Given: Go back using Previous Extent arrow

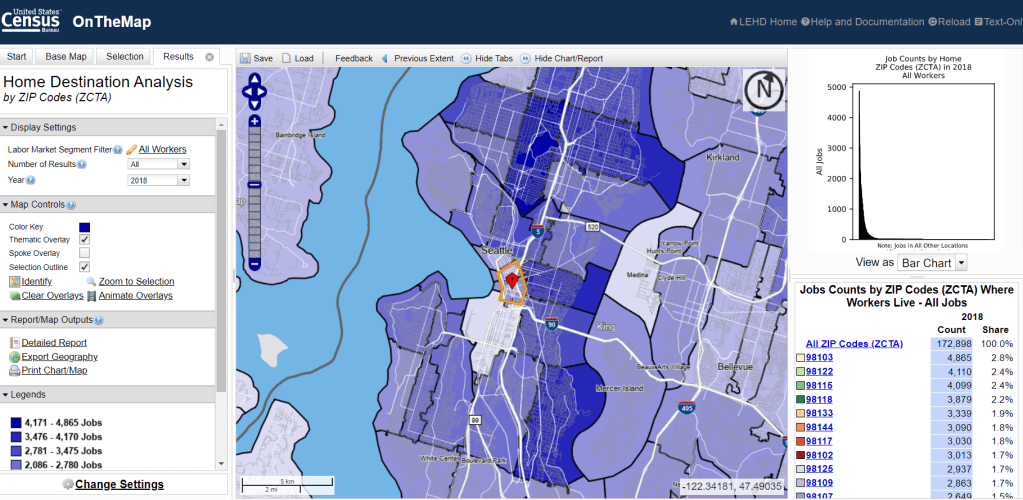Looking at the screenshot, I should point(387,58).
